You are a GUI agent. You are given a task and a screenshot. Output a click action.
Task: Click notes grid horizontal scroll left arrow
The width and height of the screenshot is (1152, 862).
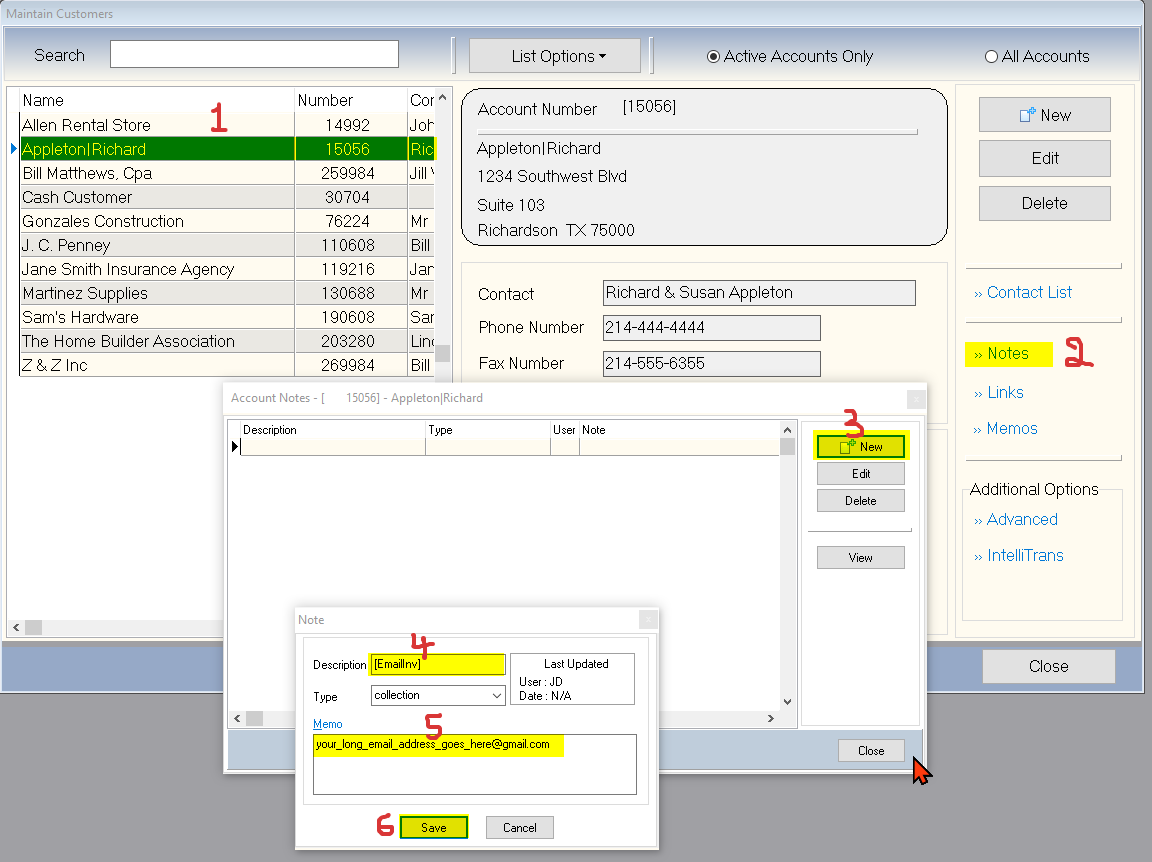coord(237,719)
